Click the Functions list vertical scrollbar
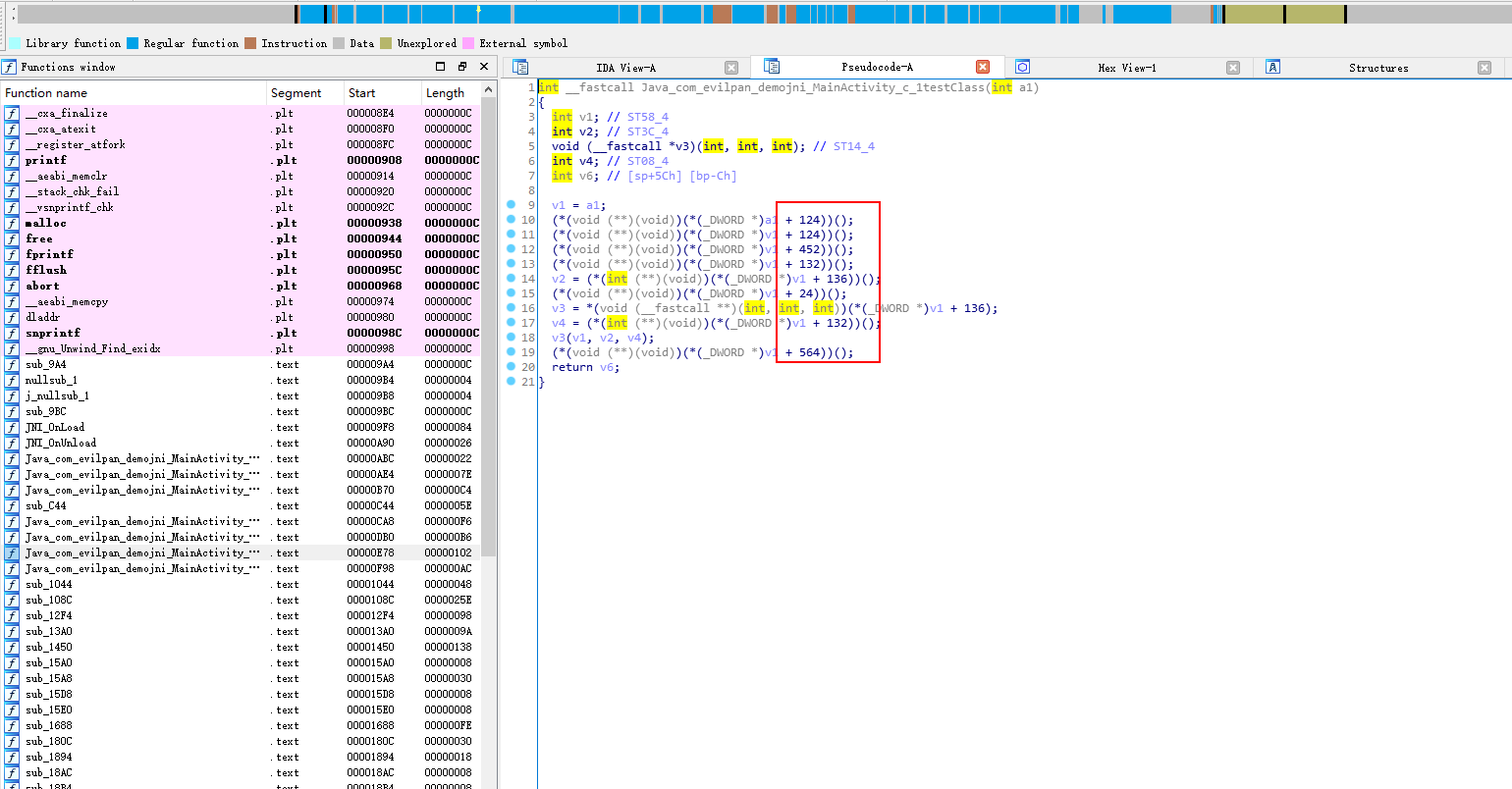This screenshot has height=789, width=1512. [488, 325]
